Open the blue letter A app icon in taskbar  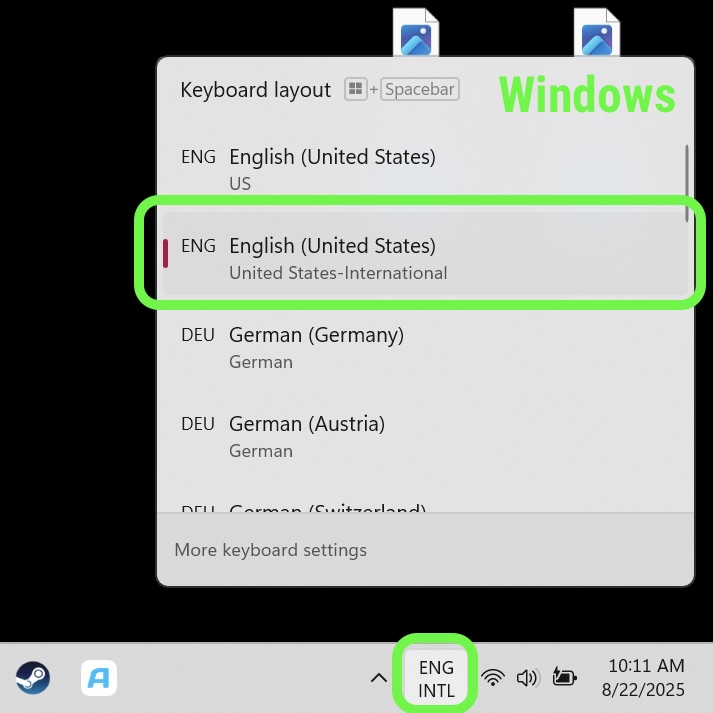pyautogui.click(x=99, y=678)
